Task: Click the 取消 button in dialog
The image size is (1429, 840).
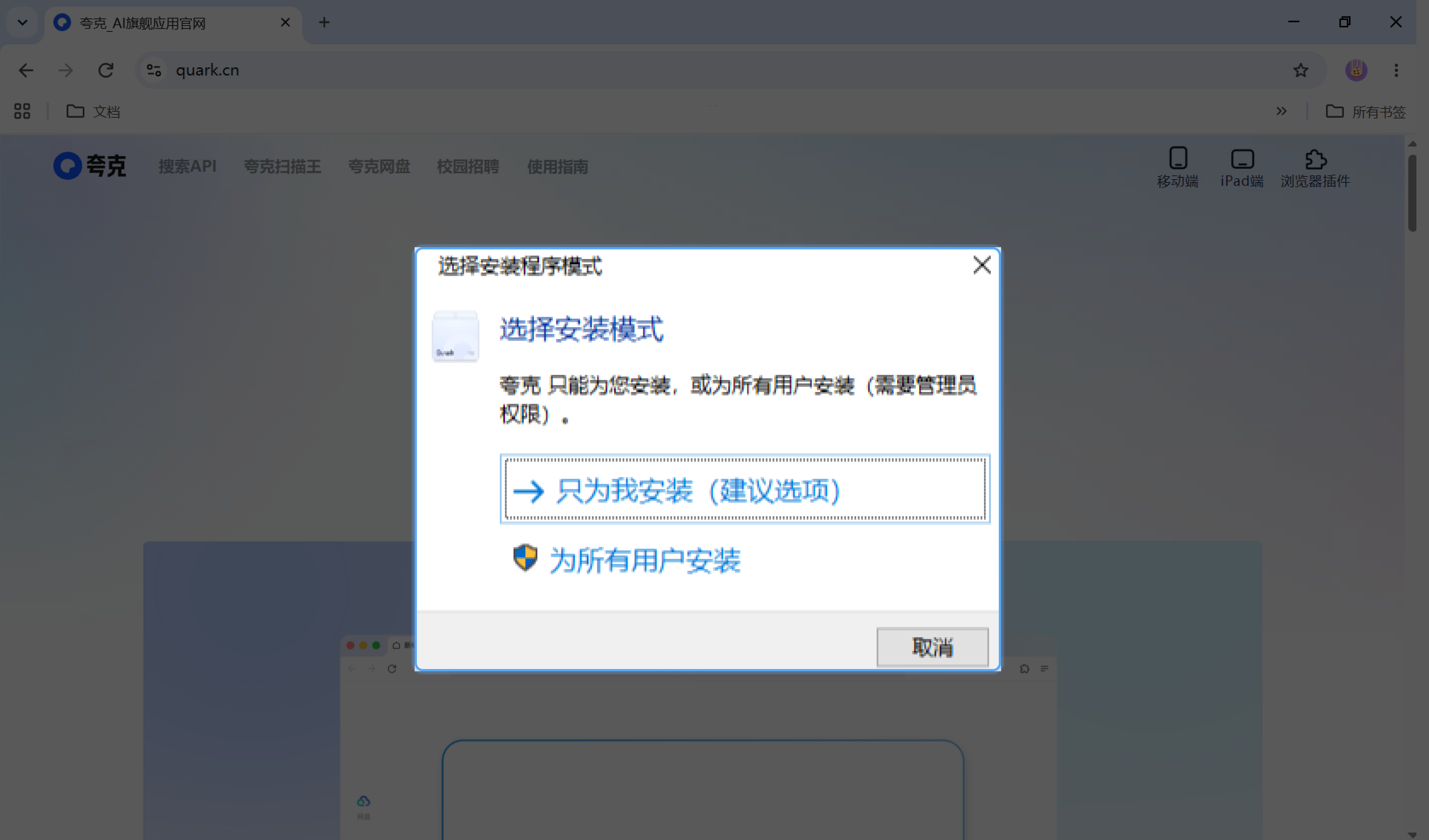Action: tap(932, 647)
